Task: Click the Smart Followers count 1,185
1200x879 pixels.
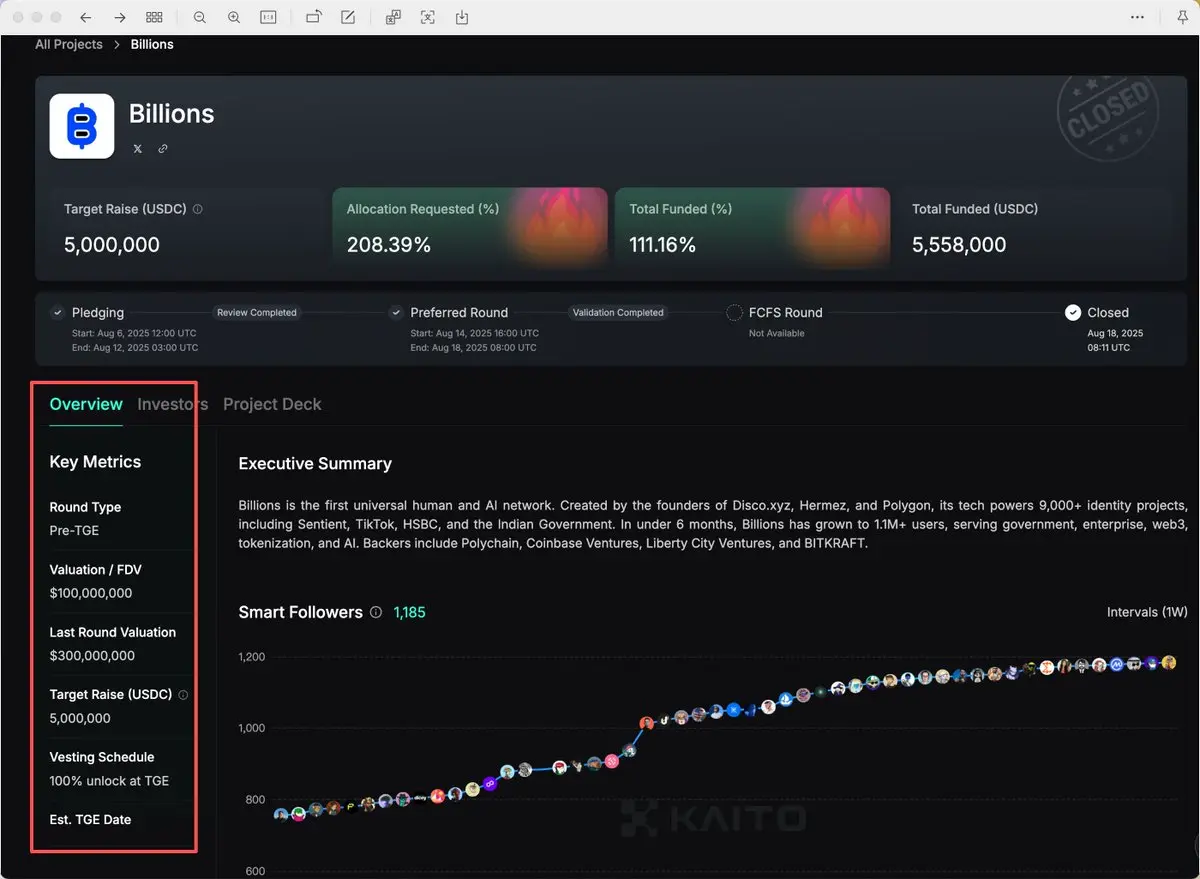Action: [409, 612]
